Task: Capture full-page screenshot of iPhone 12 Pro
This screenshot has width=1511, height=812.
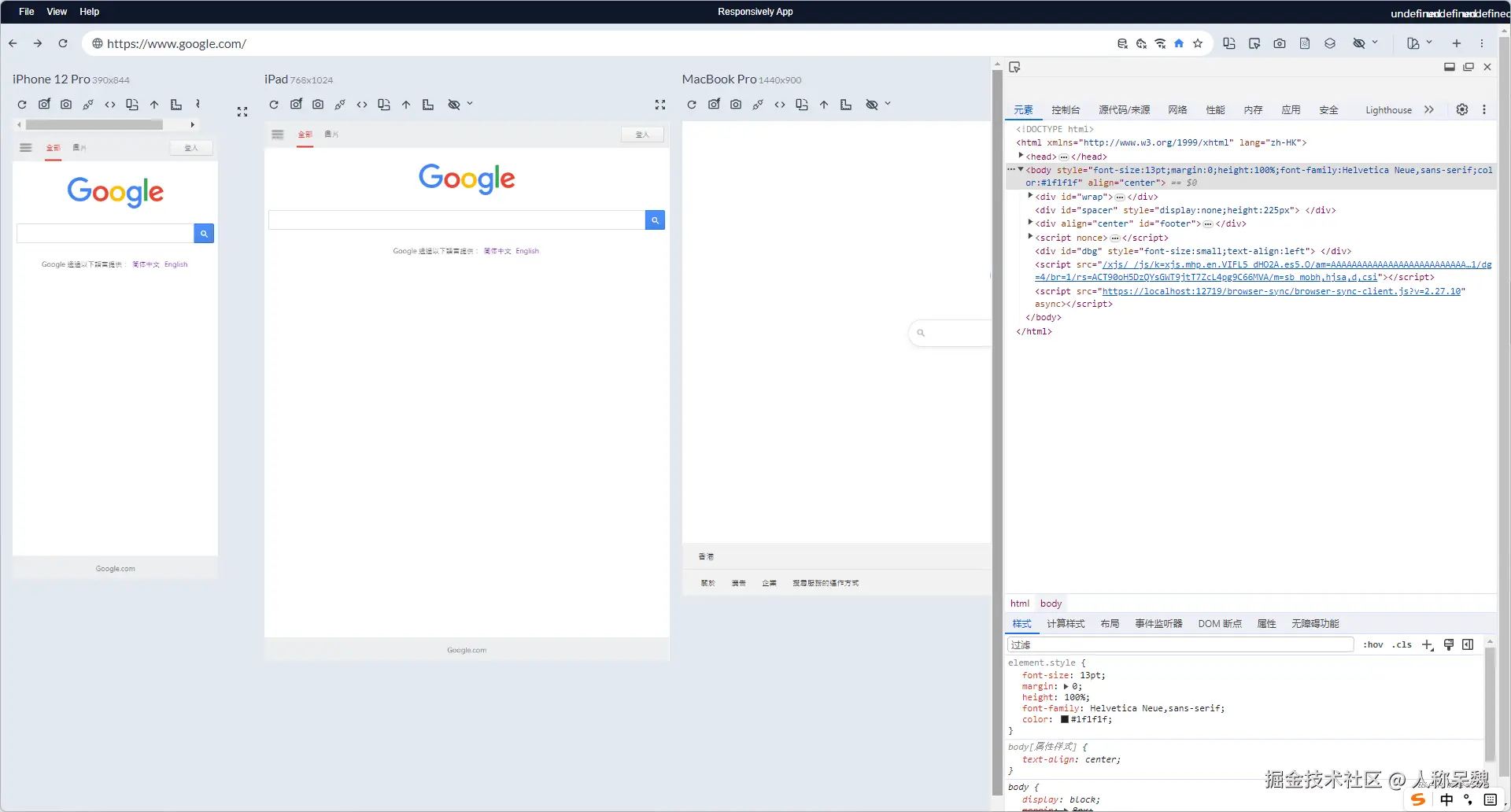Action: pyautogui.click(x=66, y=105)
